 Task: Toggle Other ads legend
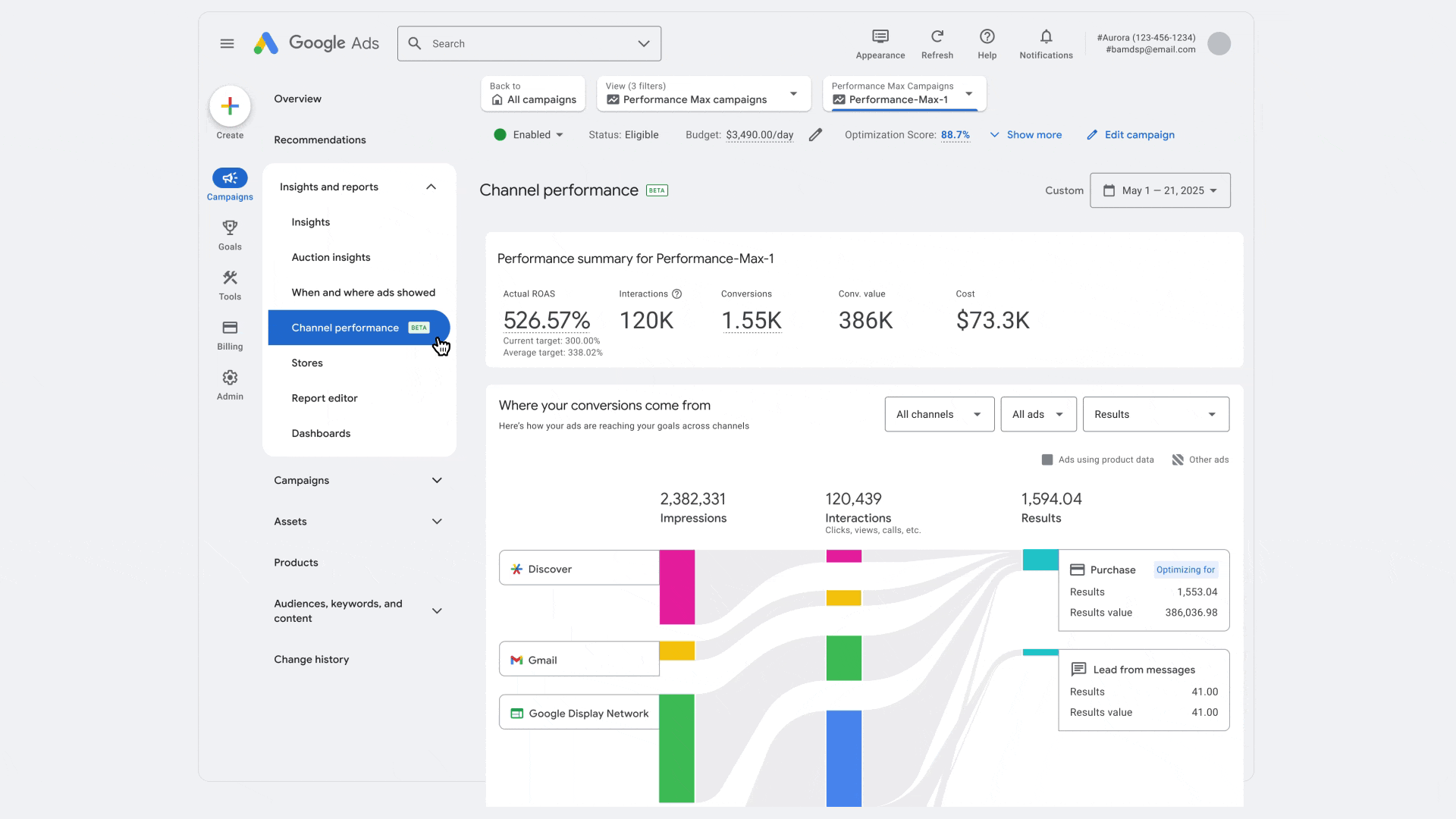(1200, 460)
